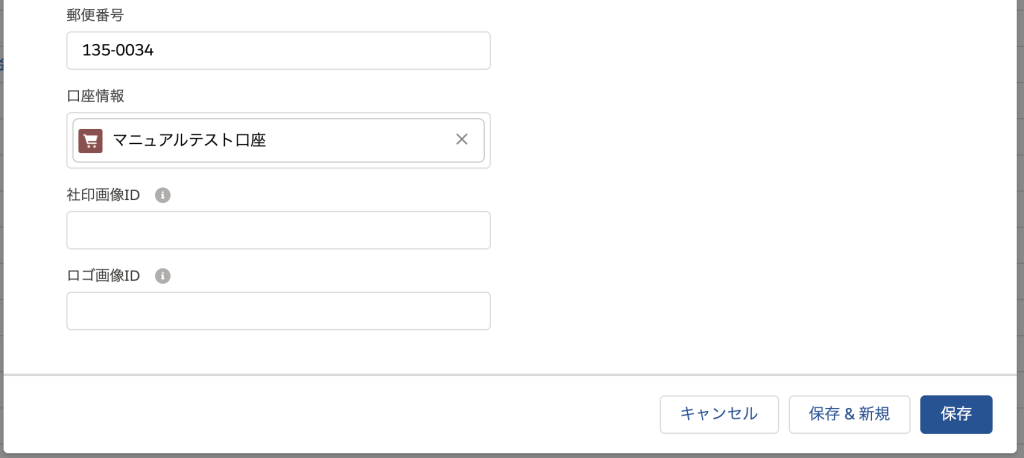
Task: Show info tooltip for 社印画像ID
Action: pyautogui.click(x=163, y=195)
